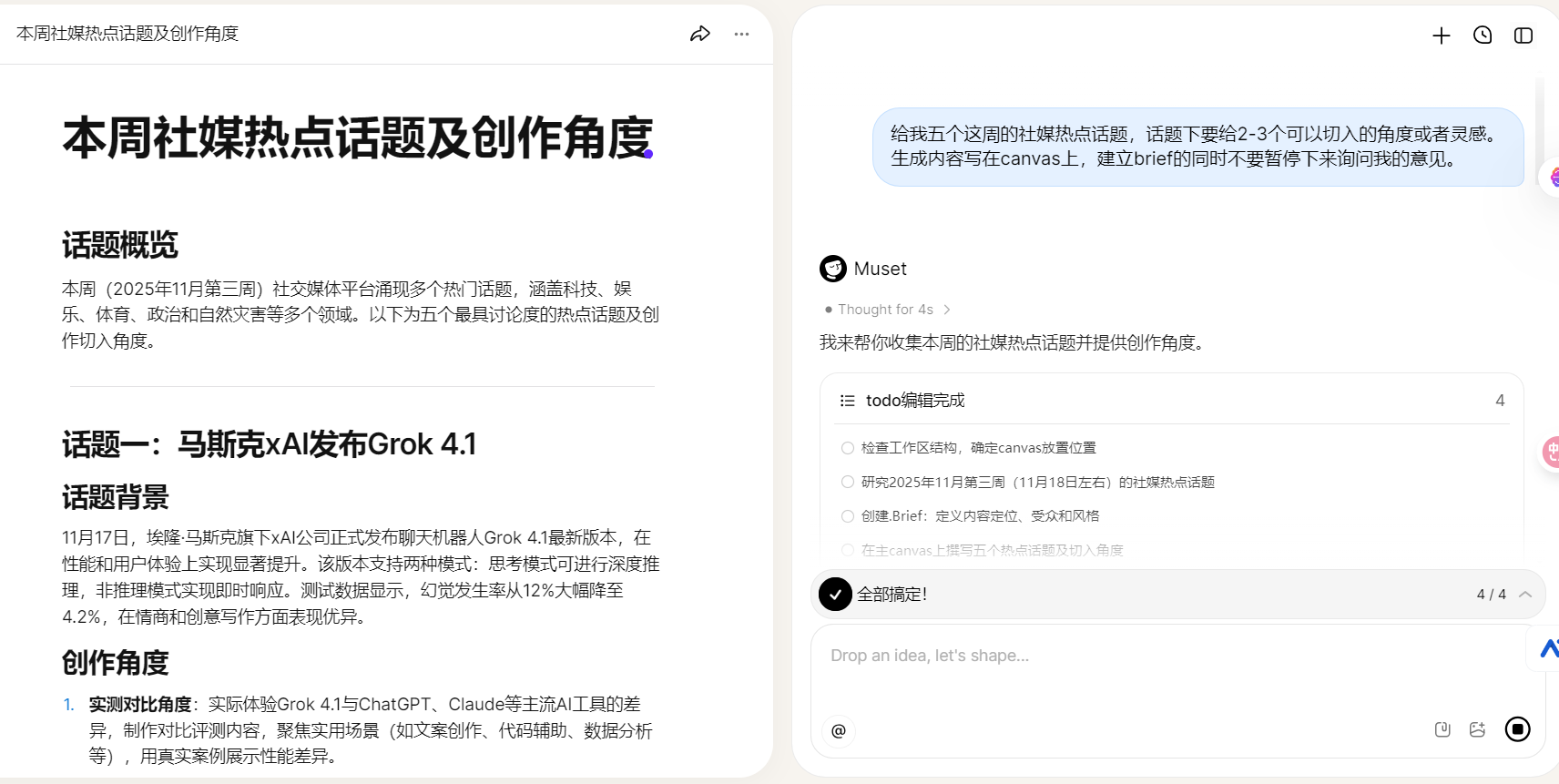
Task: Click the Muset avatar icon
Action: (x=832, y=269)
